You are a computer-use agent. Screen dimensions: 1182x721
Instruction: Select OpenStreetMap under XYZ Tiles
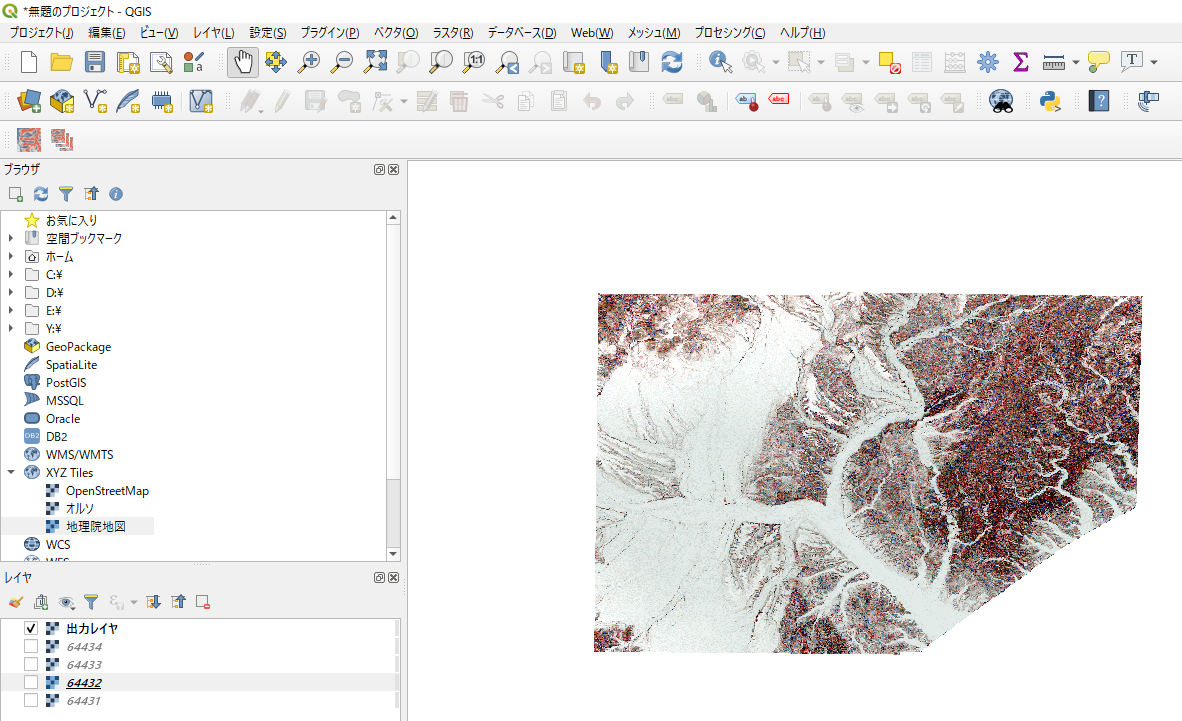click(x=107, y=491)
